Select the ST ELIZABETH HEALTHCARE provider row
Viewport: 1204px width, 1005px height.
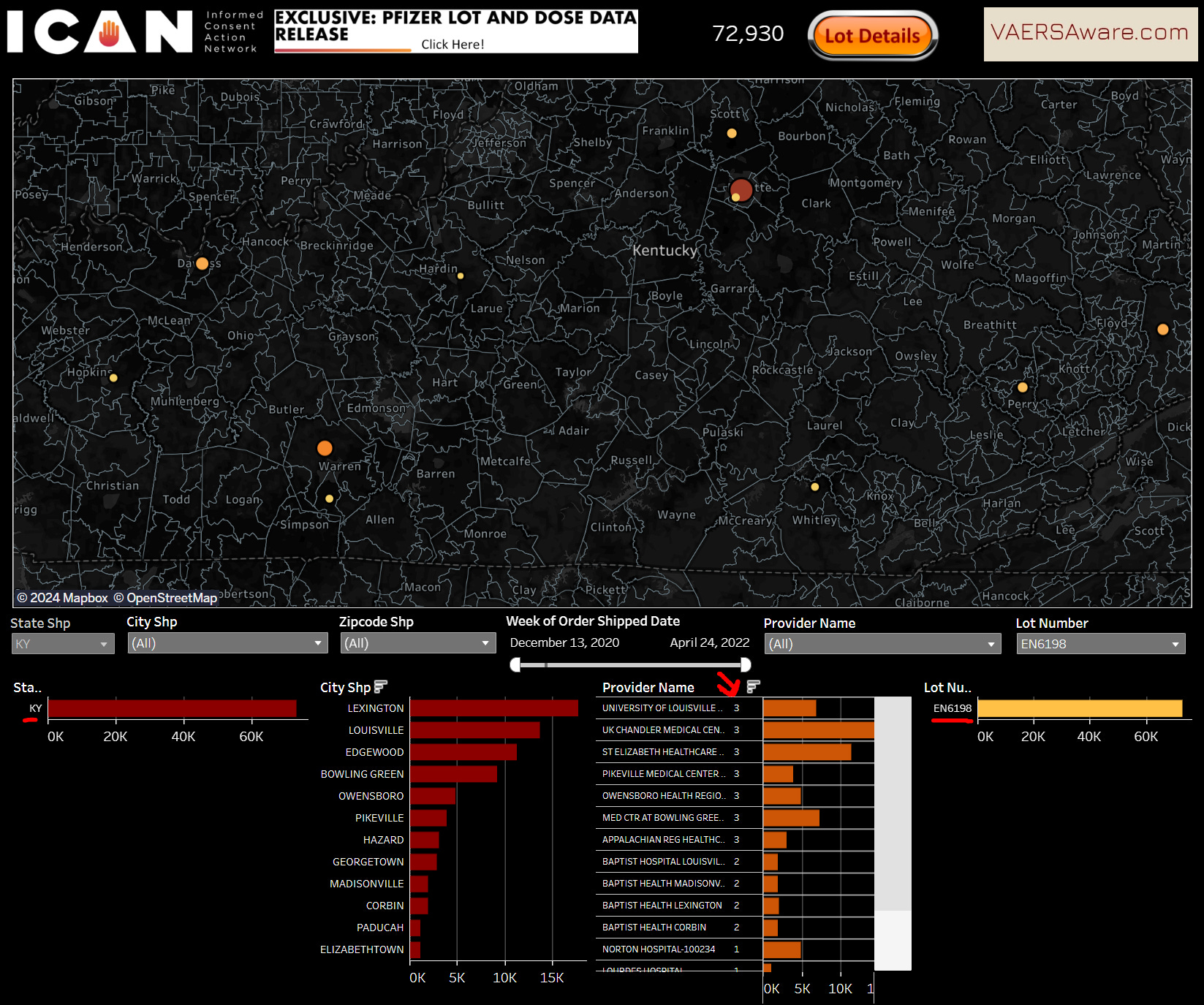[x=735, y=752]
